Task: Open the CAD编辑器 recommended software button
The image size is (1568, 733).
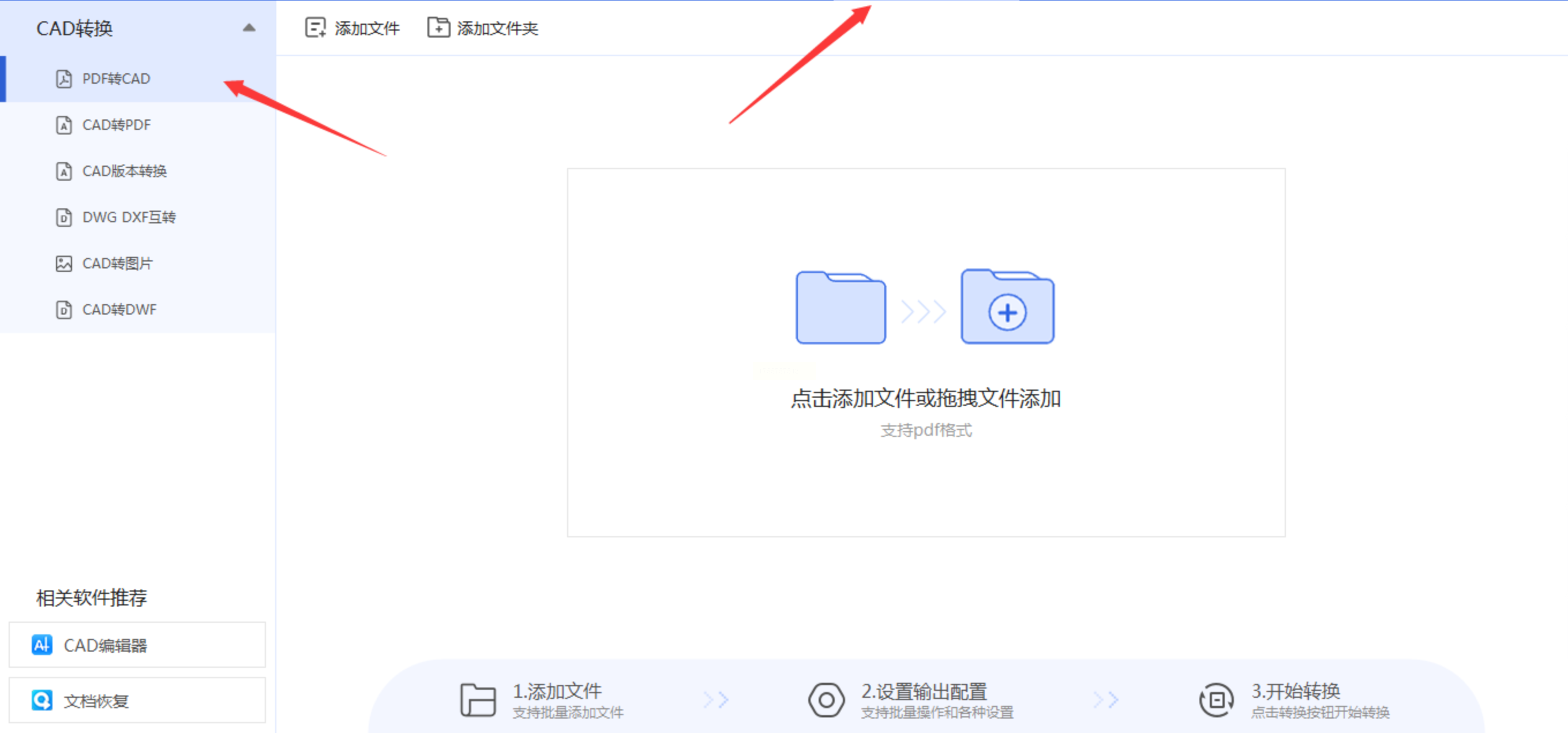Action: click(x=137, y=645)
